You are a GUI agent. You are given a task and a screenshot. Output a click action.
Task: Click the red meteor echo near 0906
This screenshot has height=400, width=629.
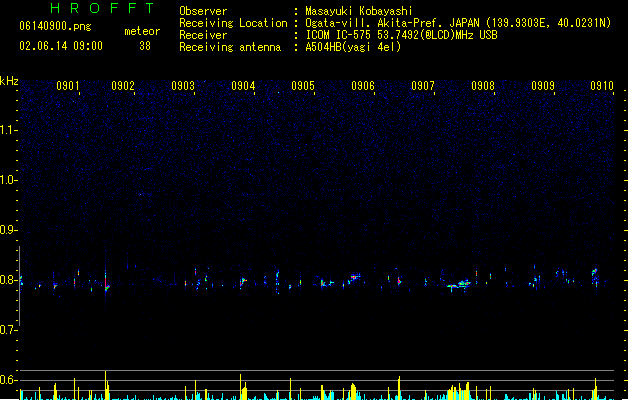tap(355, 277)
